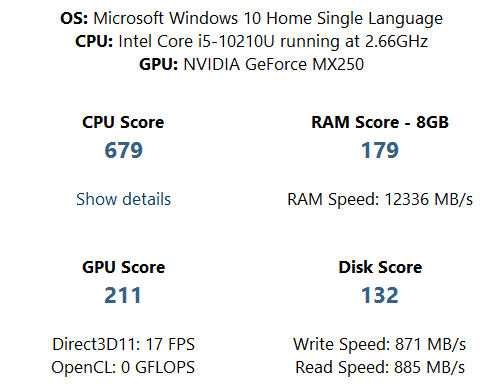Click the Direct3D11 17 FPS line

pyautogui.click(x=123, y=344)
